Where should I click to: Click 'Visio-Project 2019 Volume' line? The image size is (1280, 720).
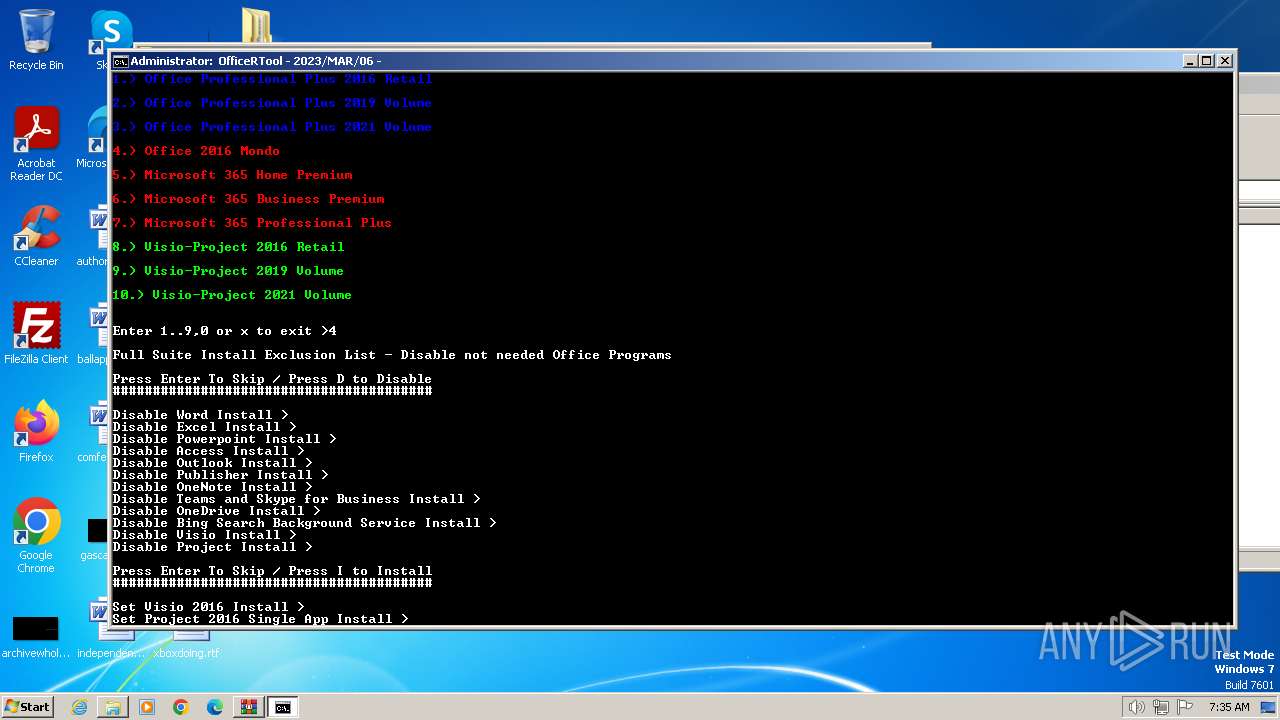pyautogui.click(x=228, y=271)
